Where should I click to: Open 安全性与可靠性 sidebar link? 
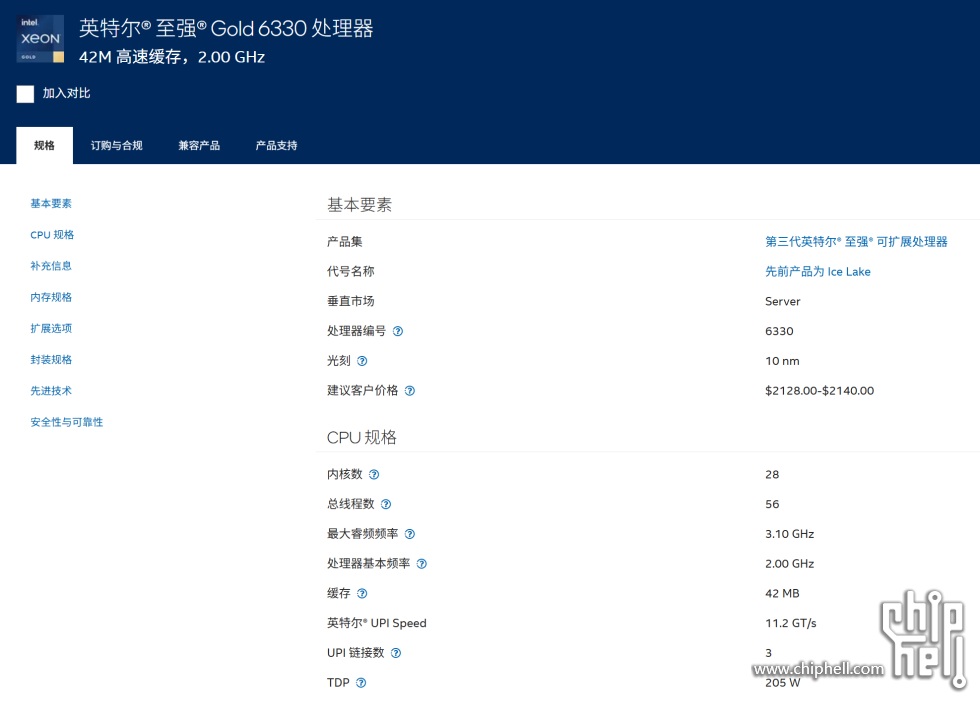[67, 422]
